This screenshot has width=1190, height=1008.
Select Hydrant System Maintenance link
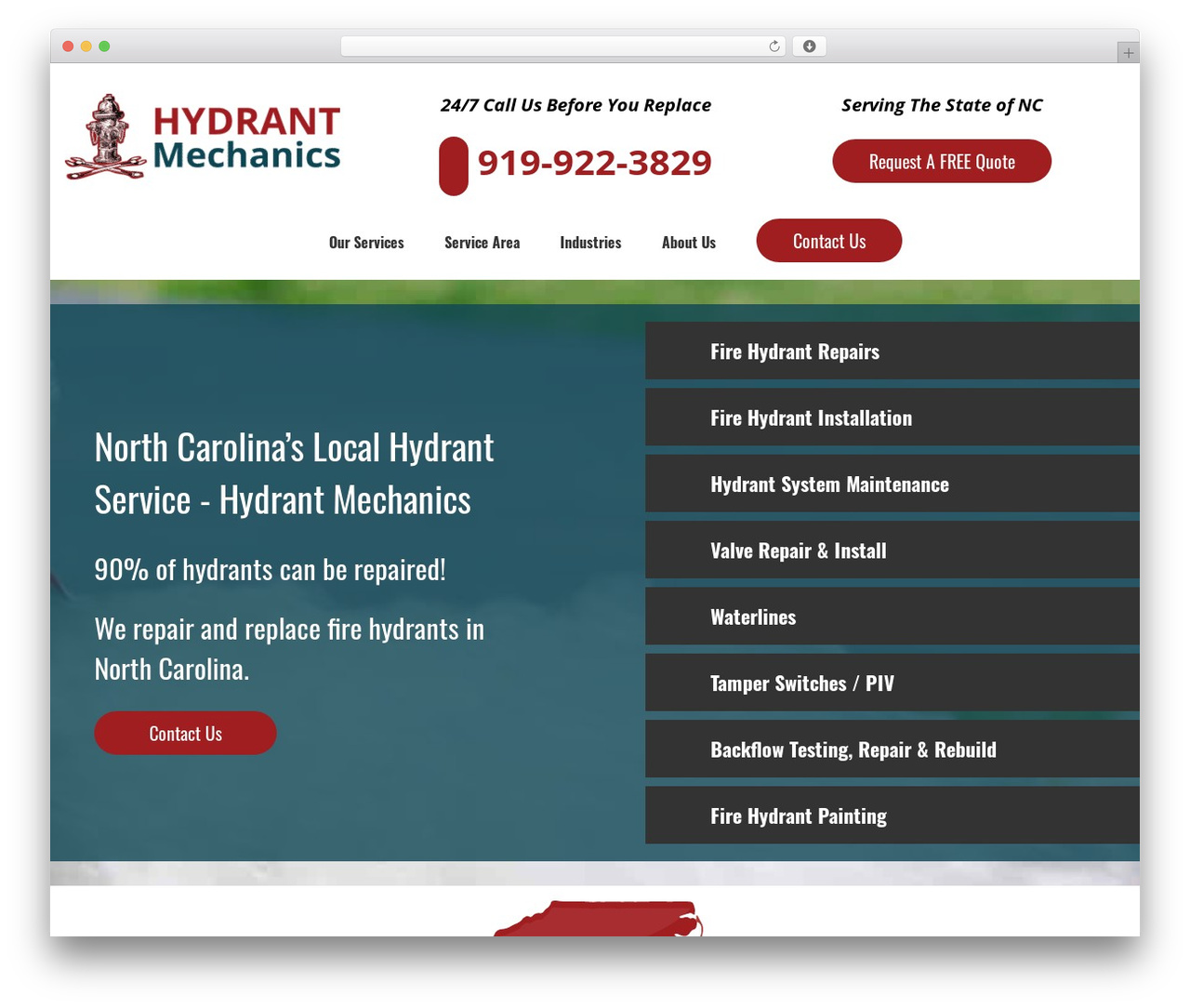click(892, 484)
